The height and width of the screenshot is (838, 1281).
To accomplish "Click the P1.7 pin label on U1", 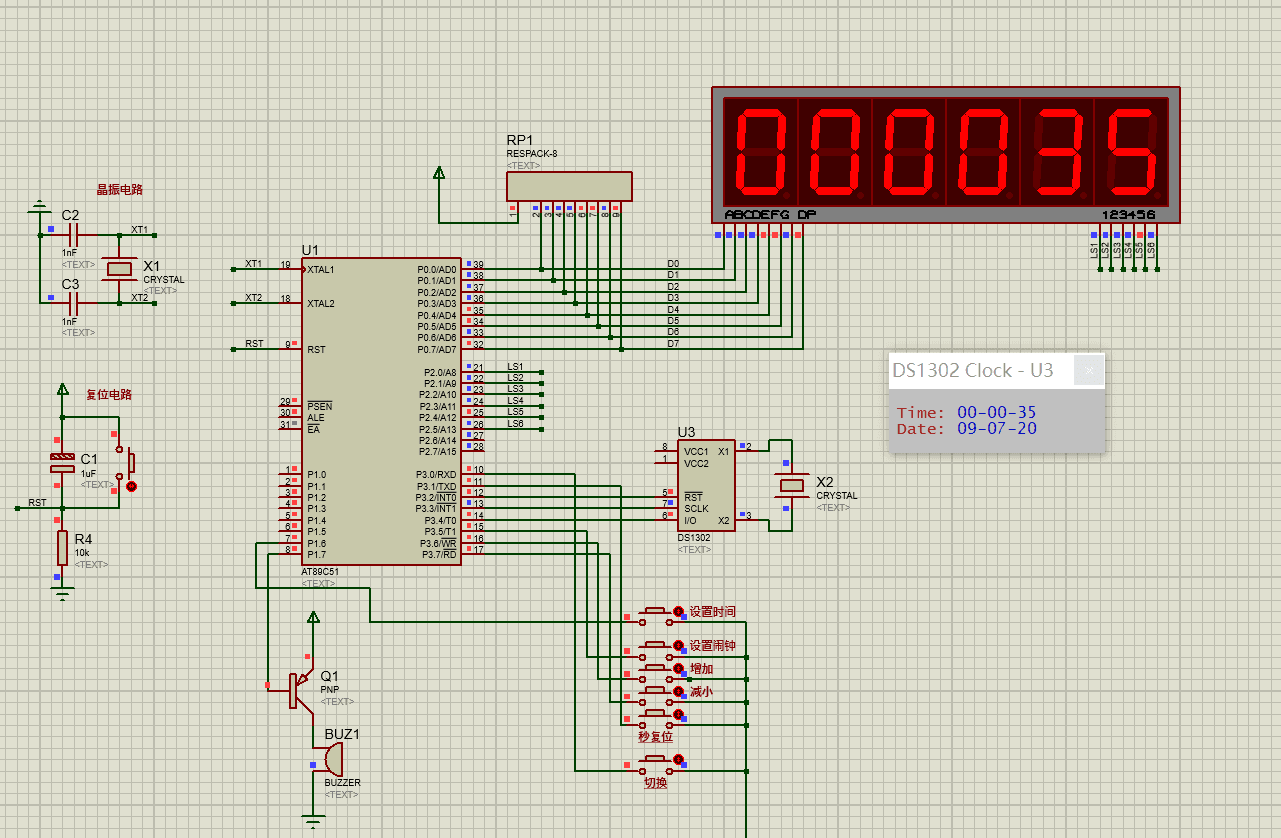I will 316,554.
